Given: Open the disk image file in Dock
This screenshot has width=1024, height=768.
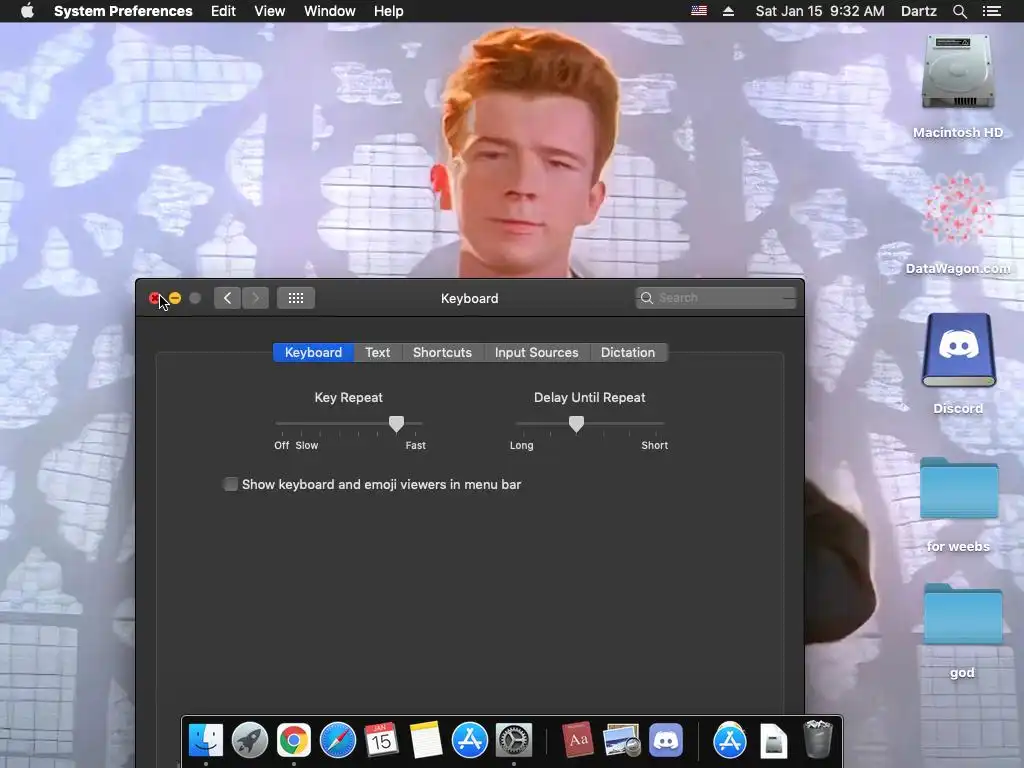Looking at the screenshot, I should tap(774, 741).
